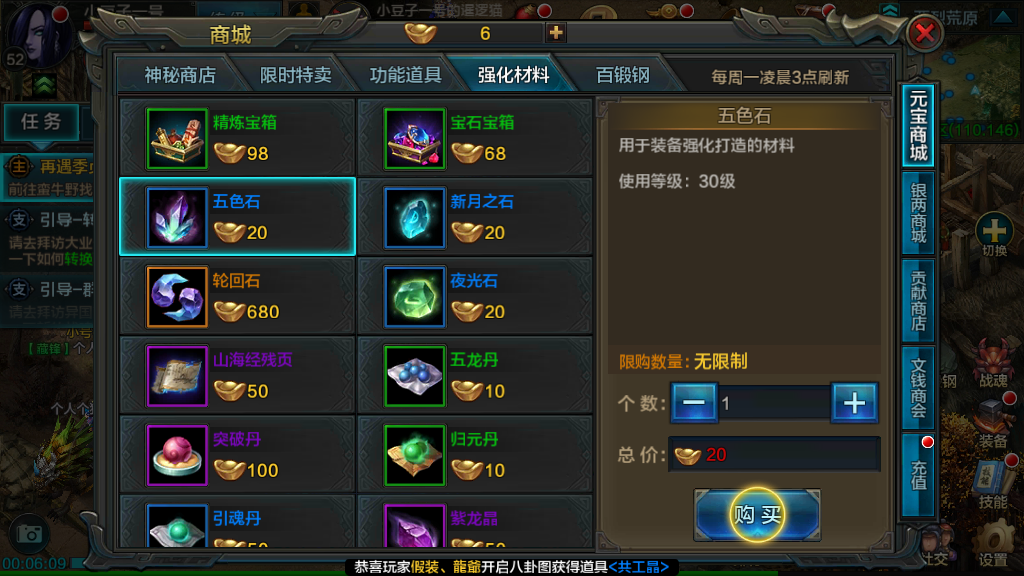Click the 购买 buy button

[757, 515]
